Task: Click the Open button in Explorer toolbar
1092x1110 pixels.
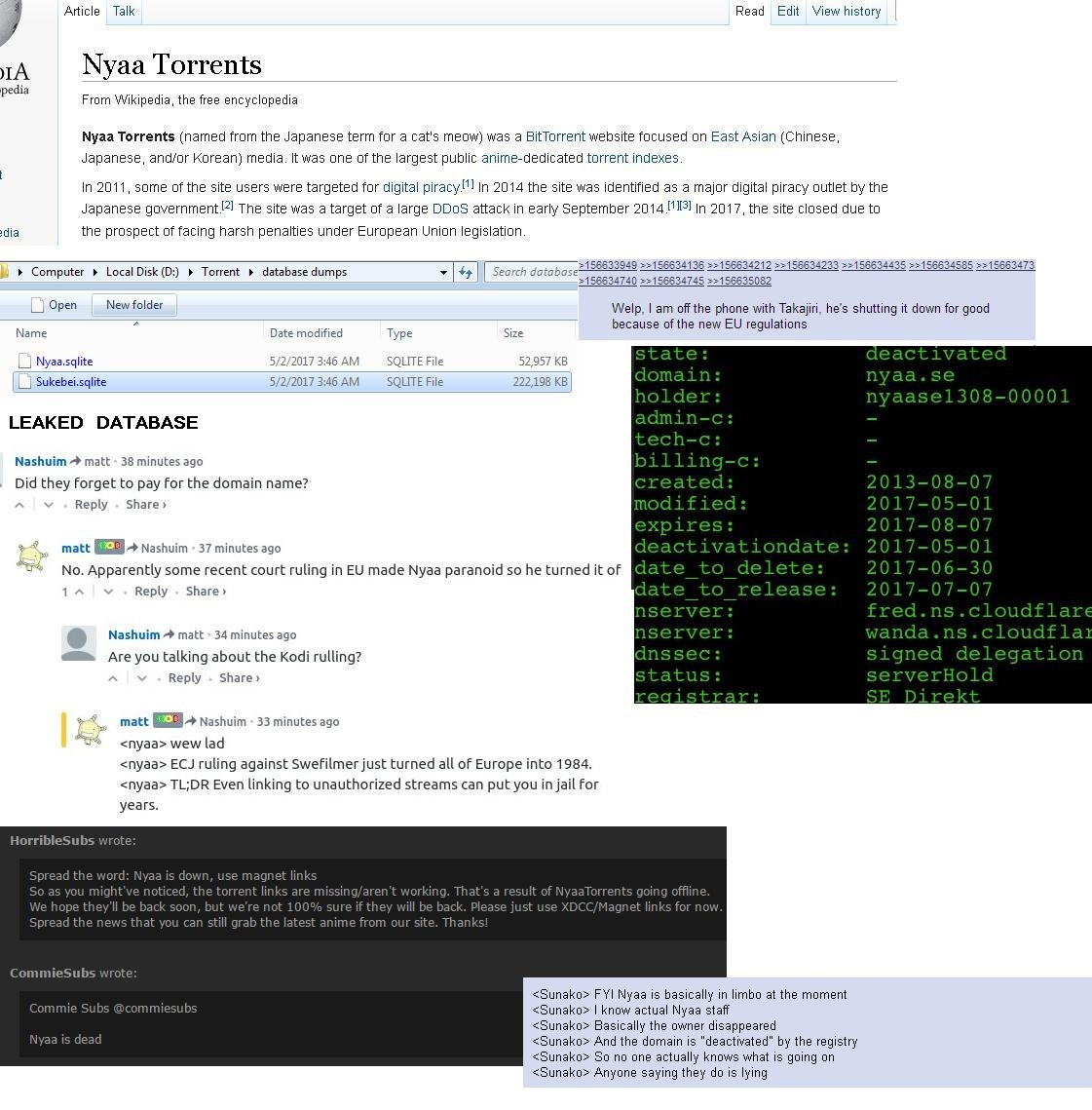Action: pos(54,305)
